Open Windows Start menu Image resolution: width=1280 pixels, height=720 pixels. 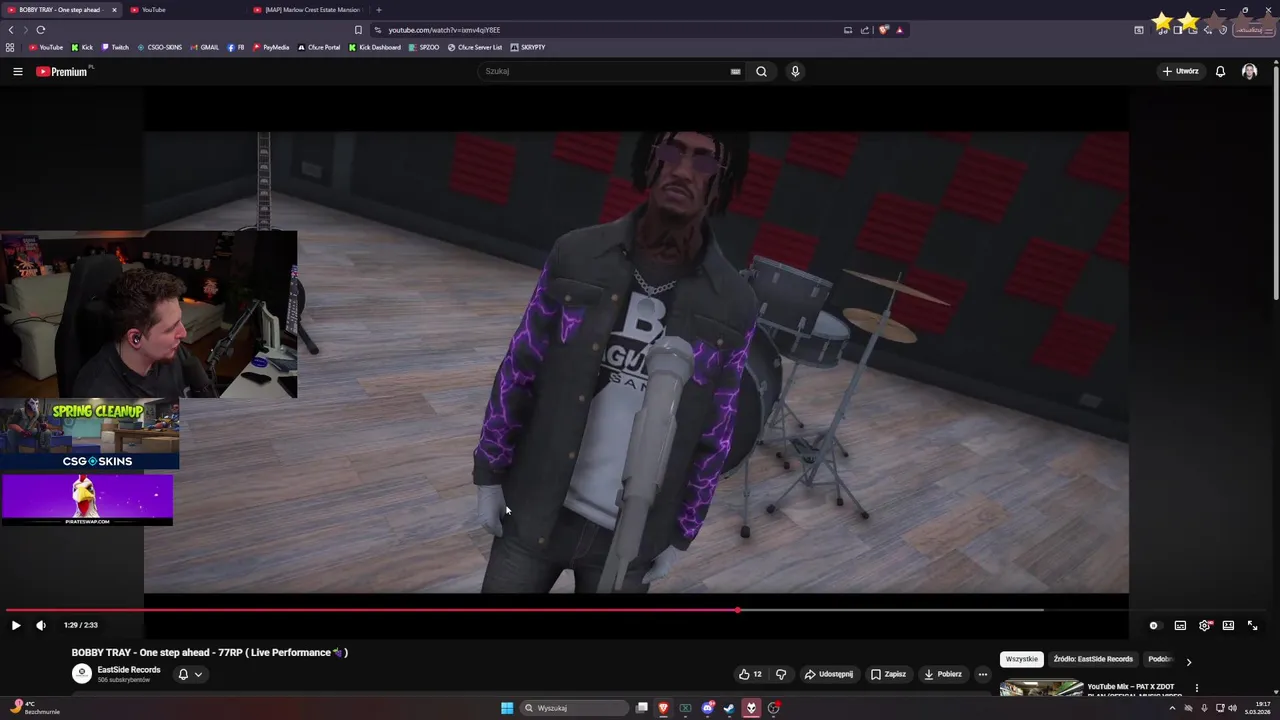click(507, 708)
